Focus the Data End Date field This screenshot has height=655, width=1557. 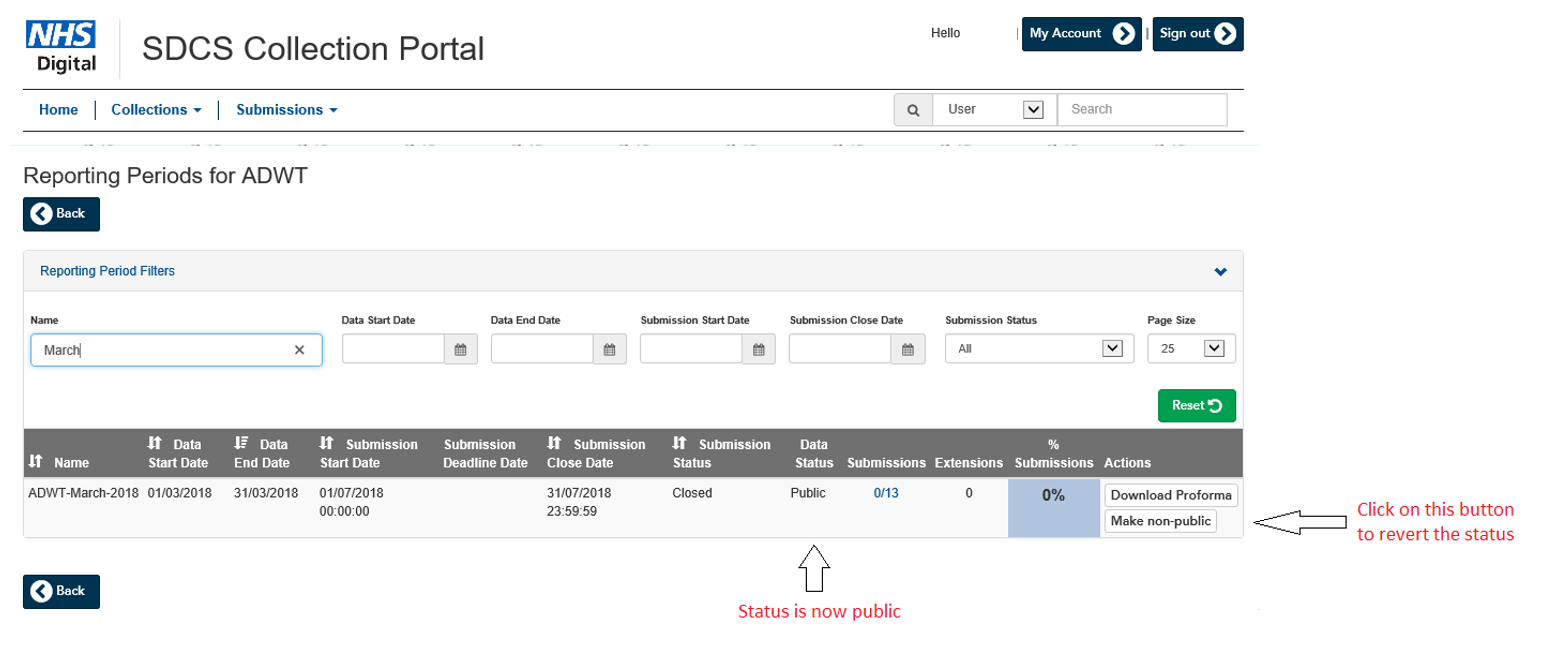(x=542, y=349)
